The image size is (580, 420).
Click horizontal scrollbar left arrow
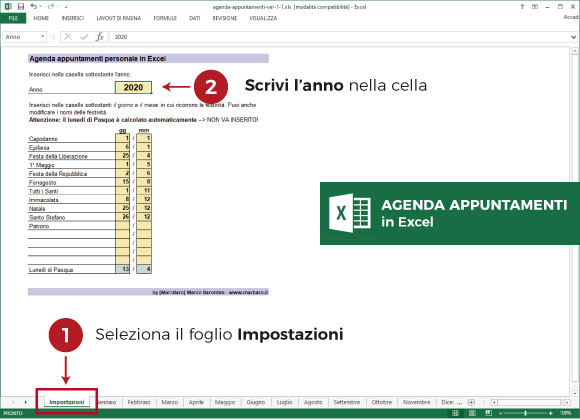pyautogui.click(x=494, y=402)
